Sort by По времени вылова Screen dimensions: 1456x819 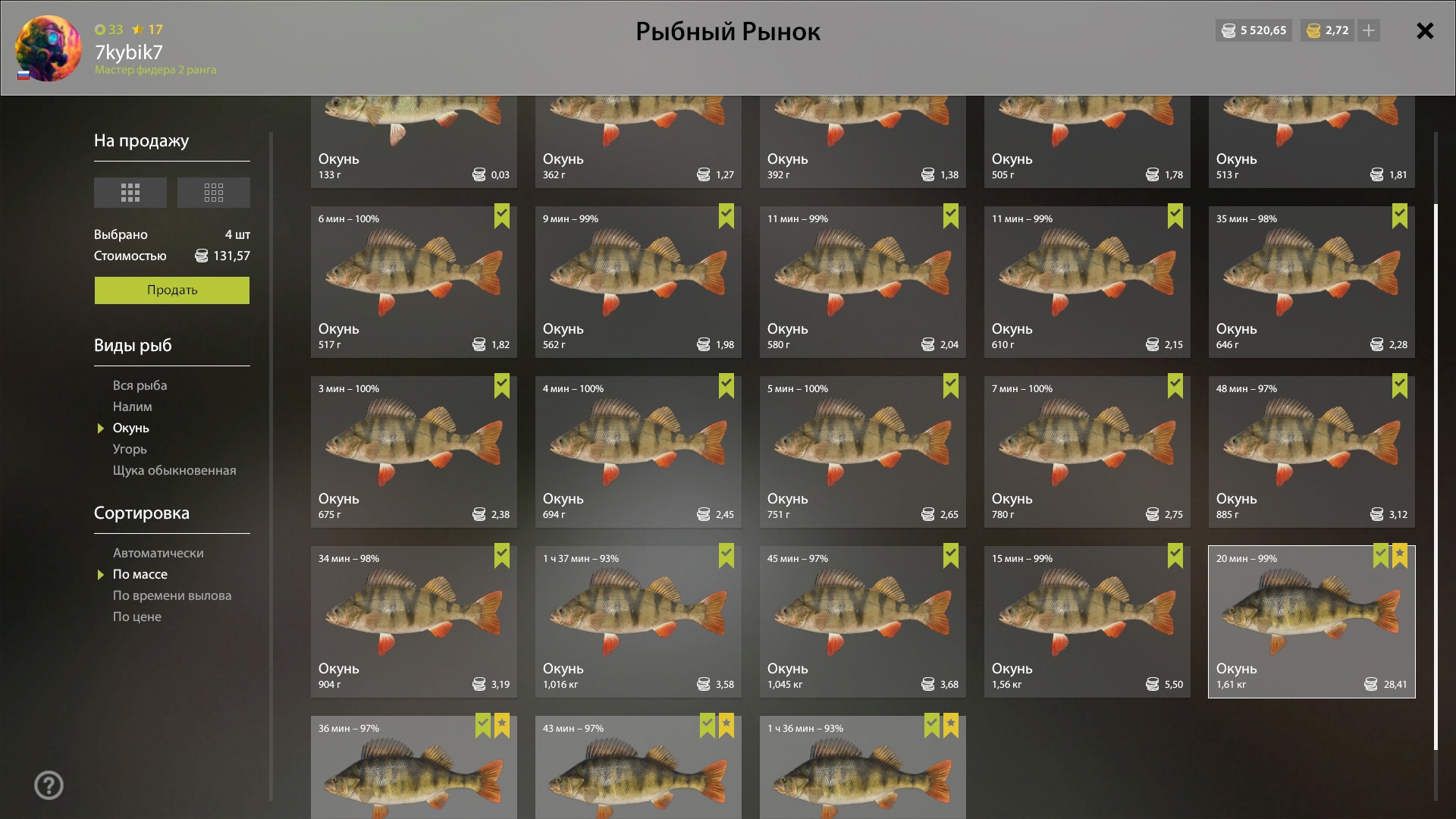[172, 595]
